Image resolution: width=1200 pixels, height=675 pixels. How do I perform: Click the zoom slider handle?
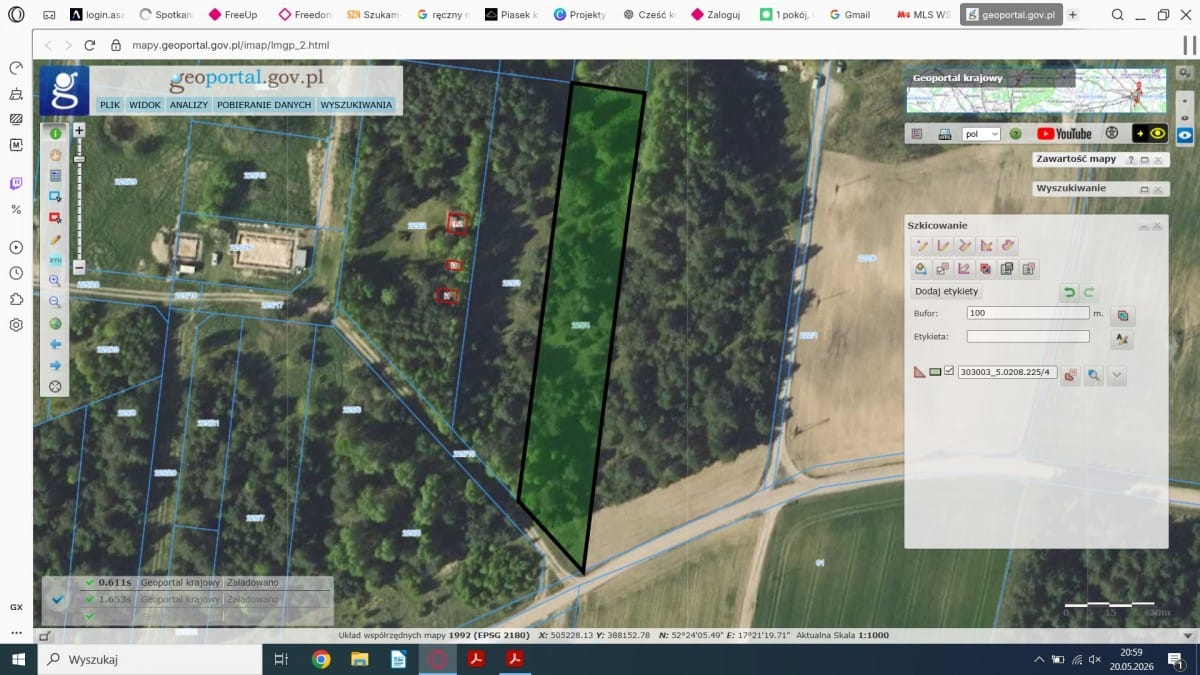coord(79,159)
